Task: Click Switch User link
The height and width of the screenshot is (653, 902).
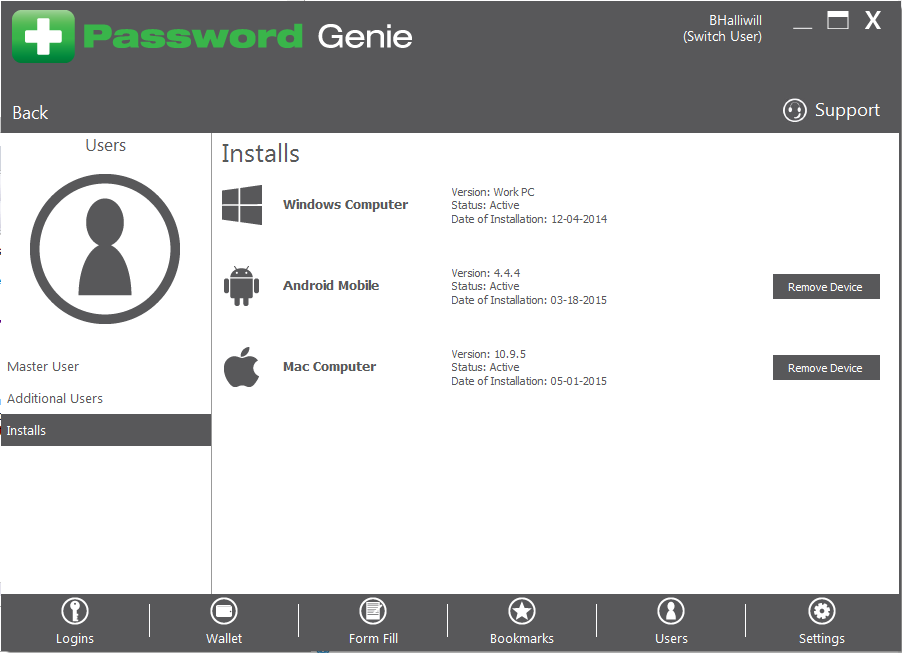Action: click(723, 37)
